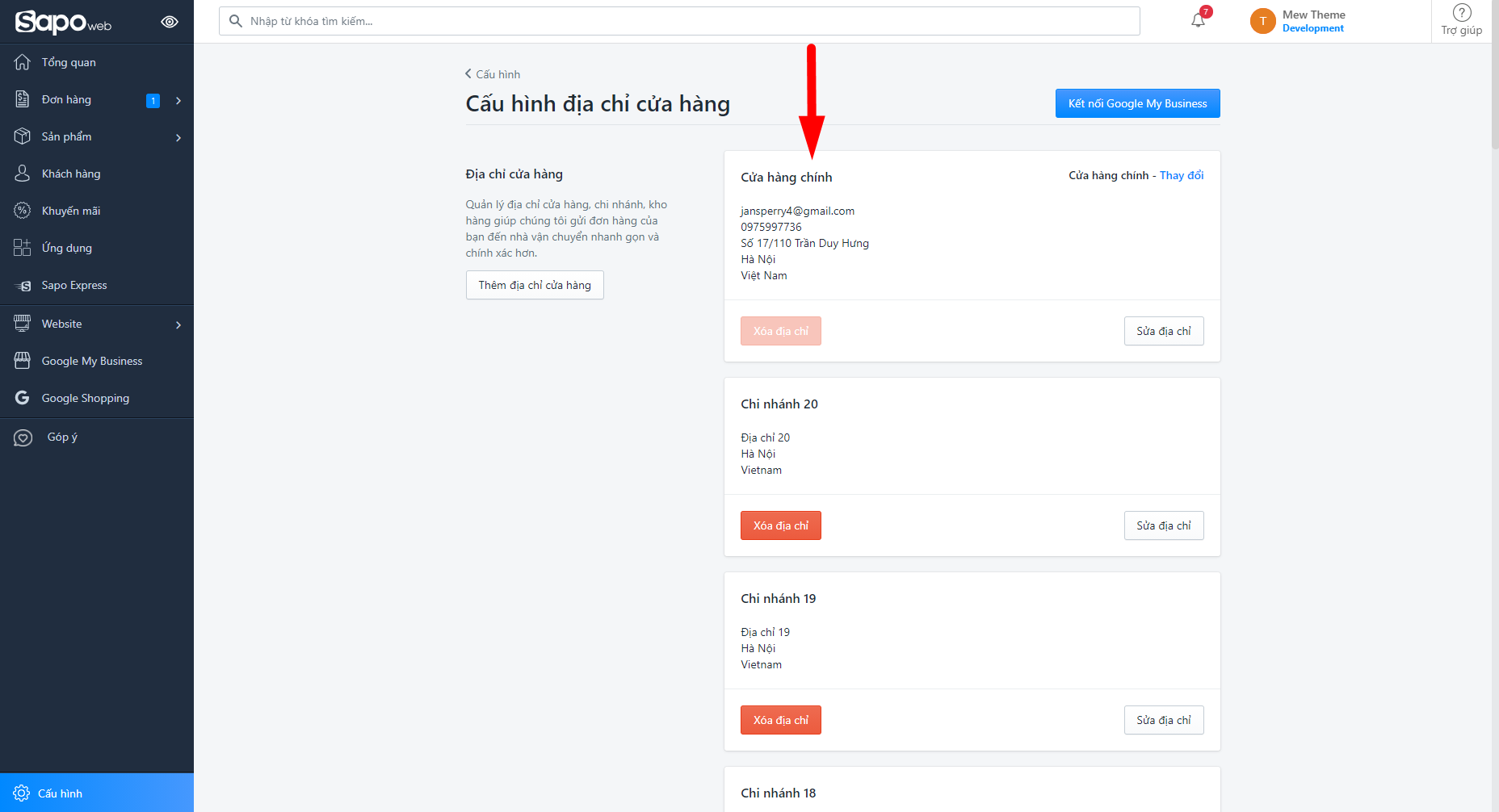Open the Google Shopping G icon
This screenshot has width=1499, height=812.
click(23, 398)
